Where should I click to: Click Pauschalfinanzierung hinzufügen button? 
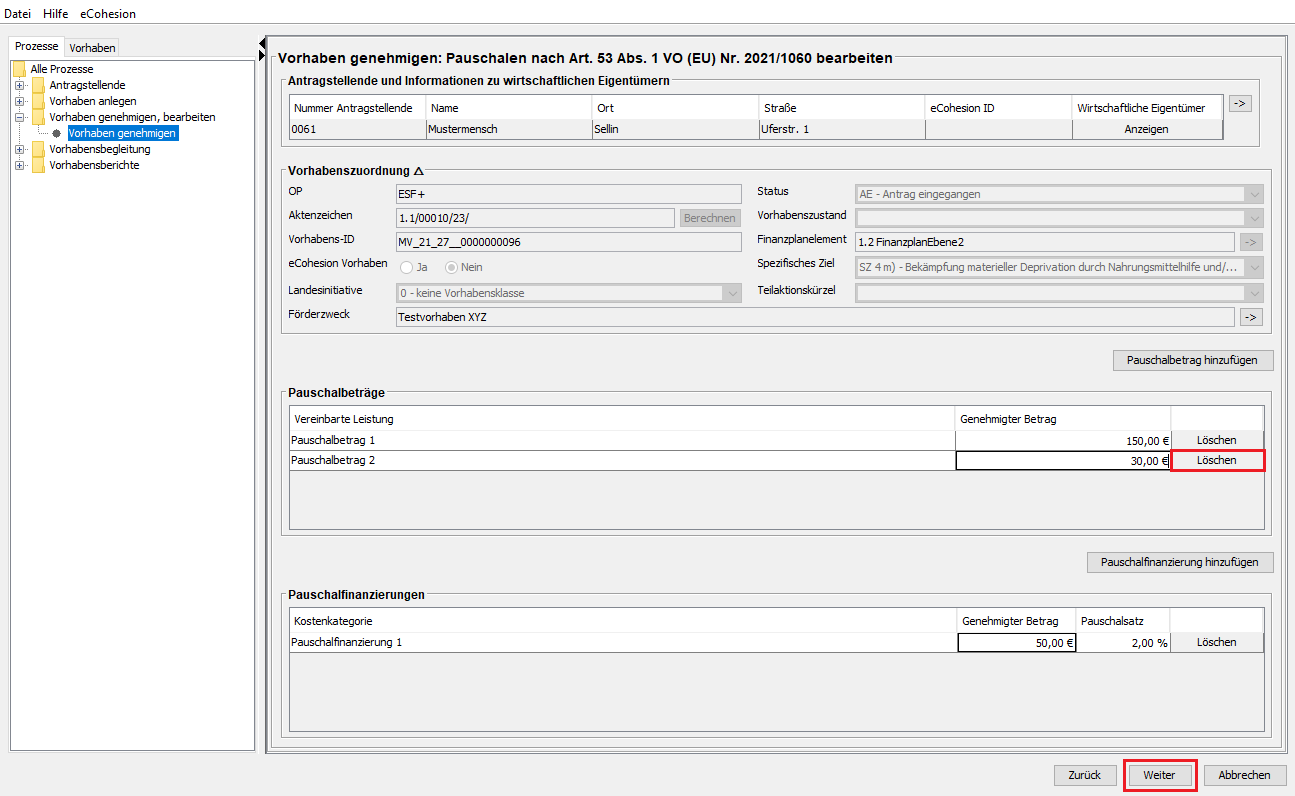click(1180, 562)
